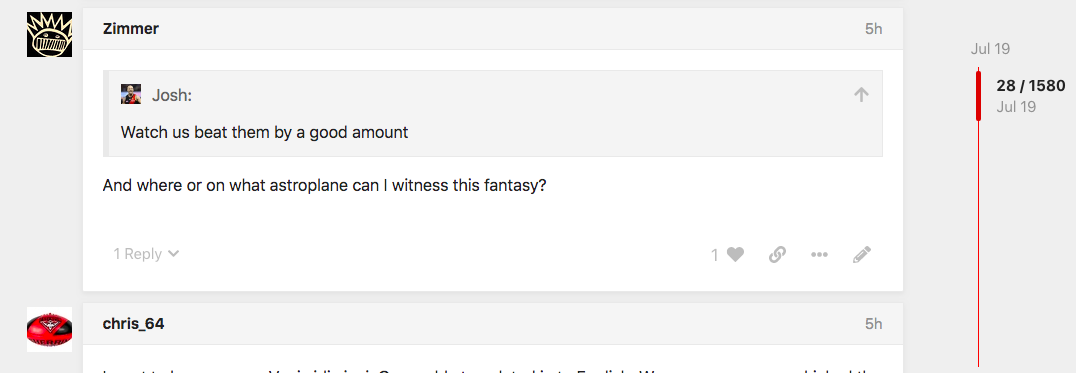
Task: Edit the post with pencil icon
Action: 862,254
